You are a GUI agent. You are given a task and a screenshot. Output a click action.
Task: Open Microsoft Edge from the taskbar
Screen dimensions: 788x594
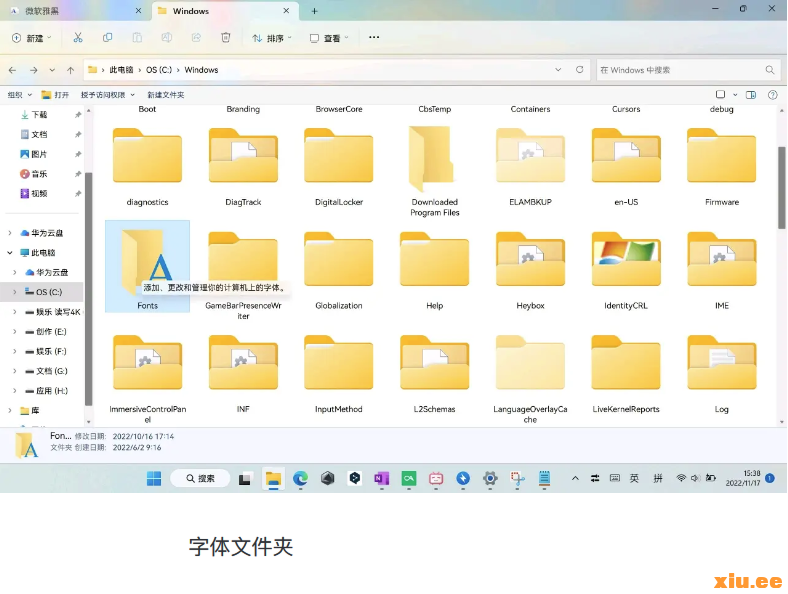click(300, 479)
